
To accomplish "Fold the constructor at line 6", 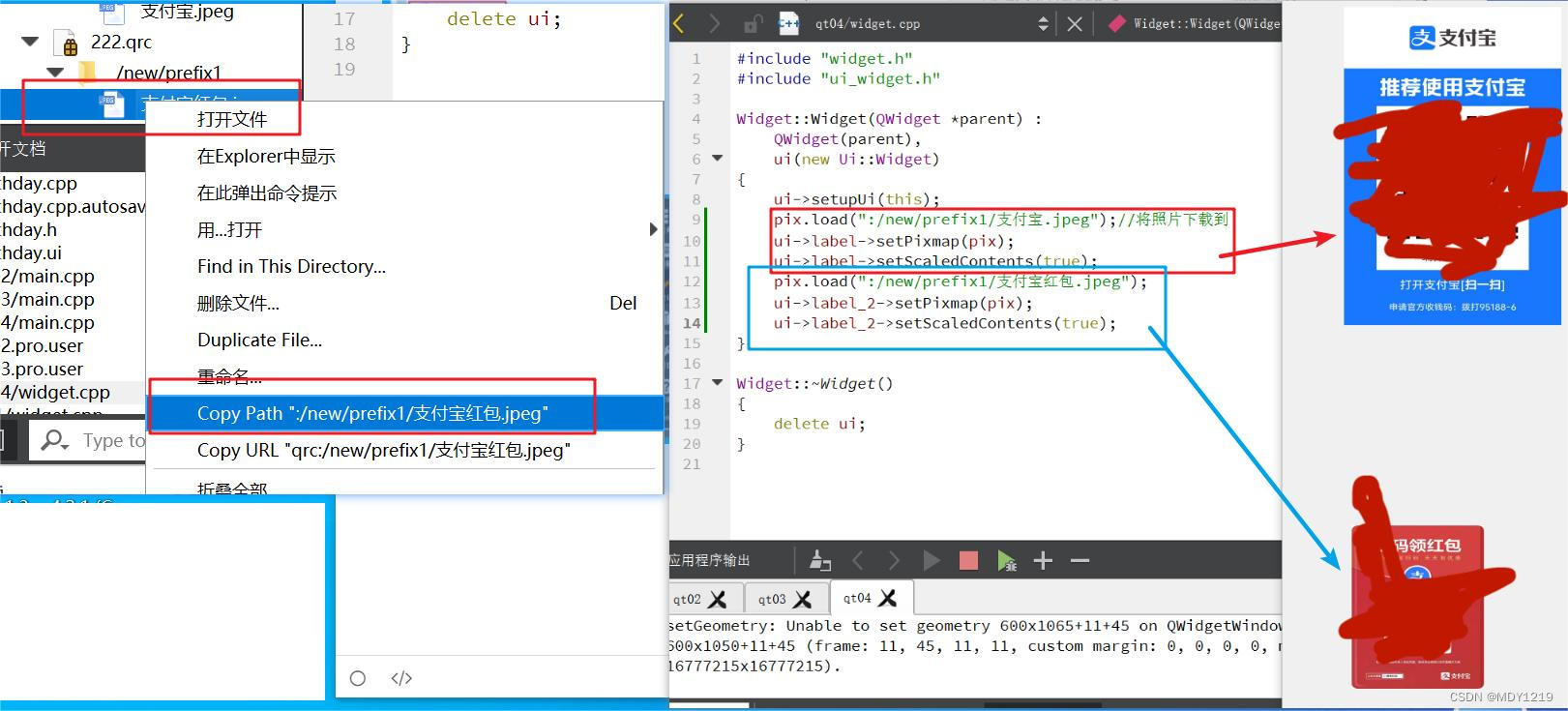I will 717,158.
